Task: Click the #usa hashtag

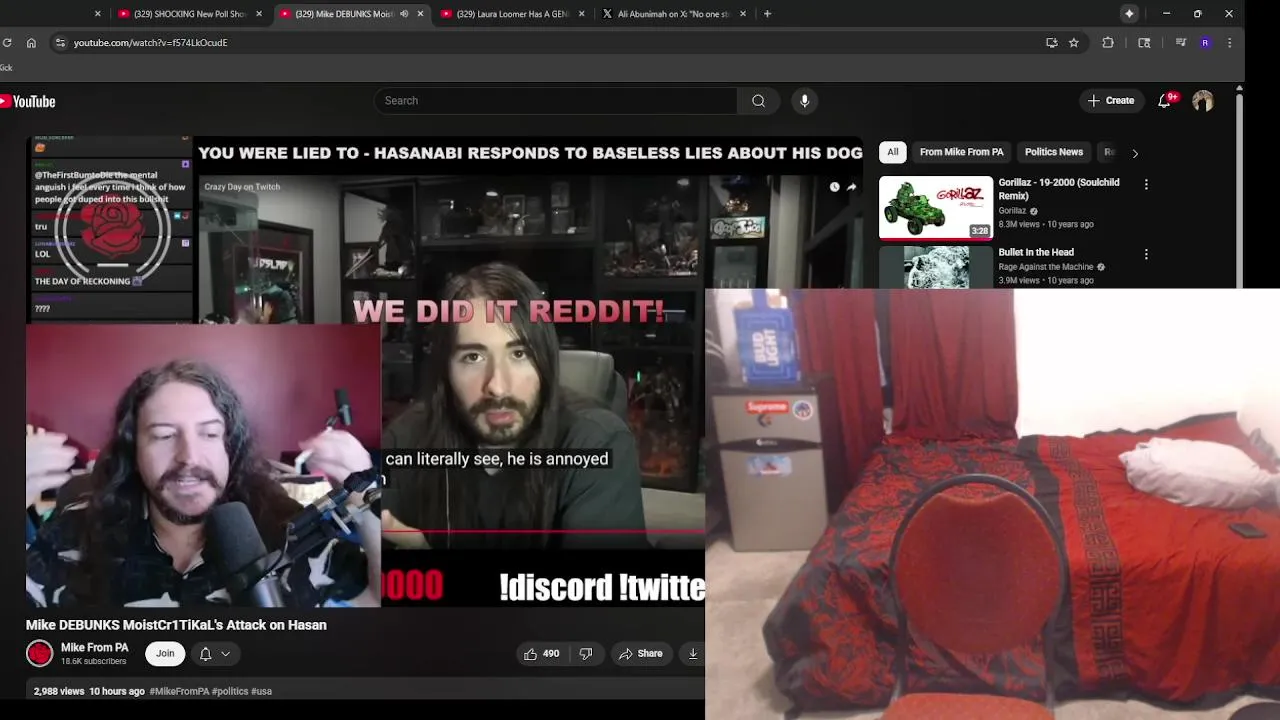Action: (x=261, y=691)
